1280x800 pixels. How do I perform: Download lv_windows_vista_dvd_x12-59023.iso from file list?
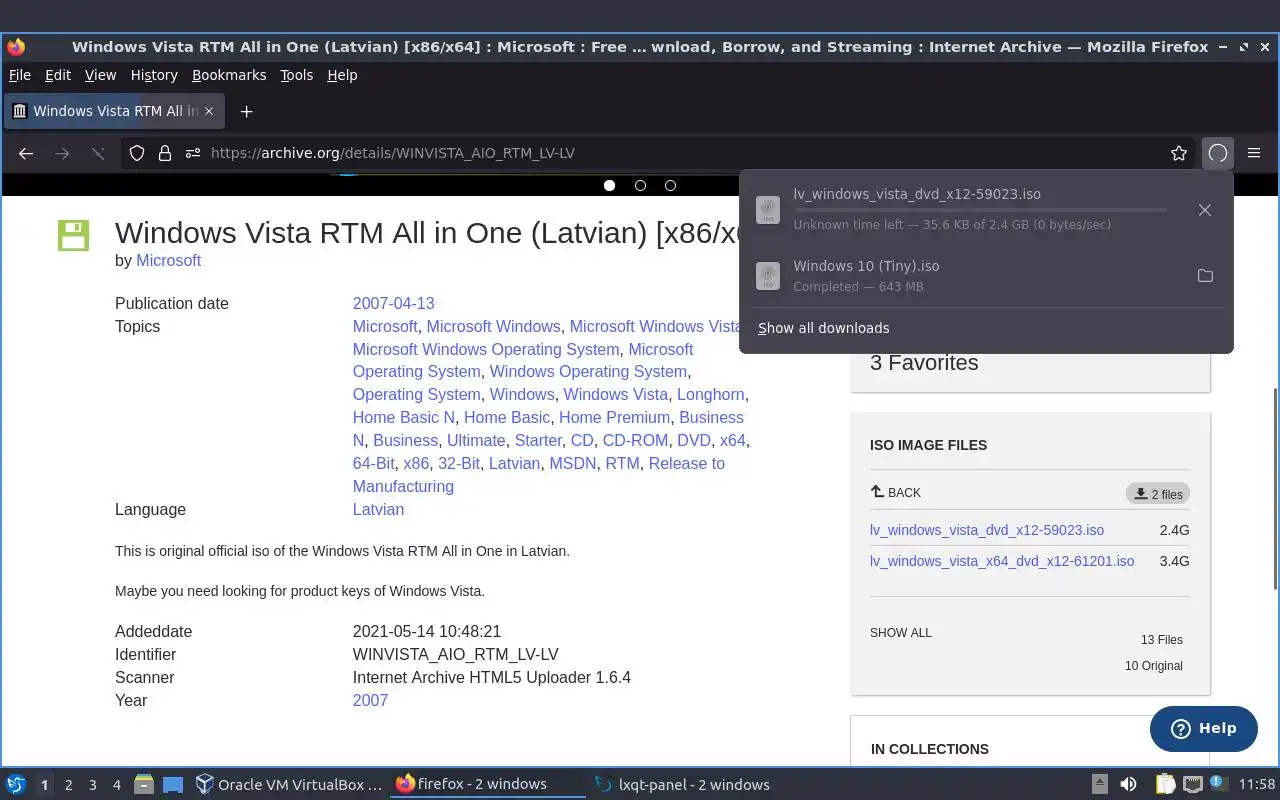tap(987, 530)
